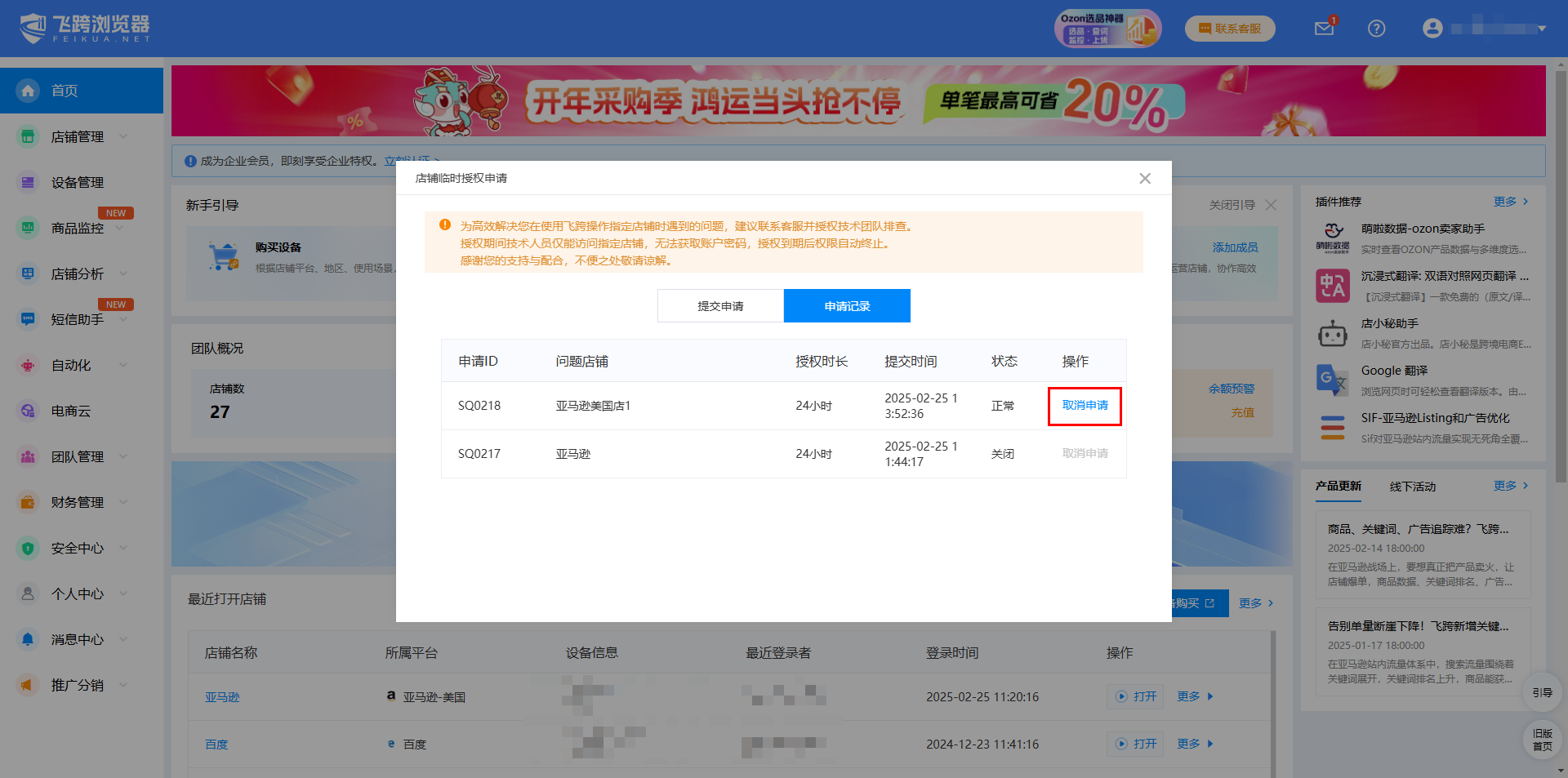
Task: Open the account dropdown arrow
Action: [1542, 29]
